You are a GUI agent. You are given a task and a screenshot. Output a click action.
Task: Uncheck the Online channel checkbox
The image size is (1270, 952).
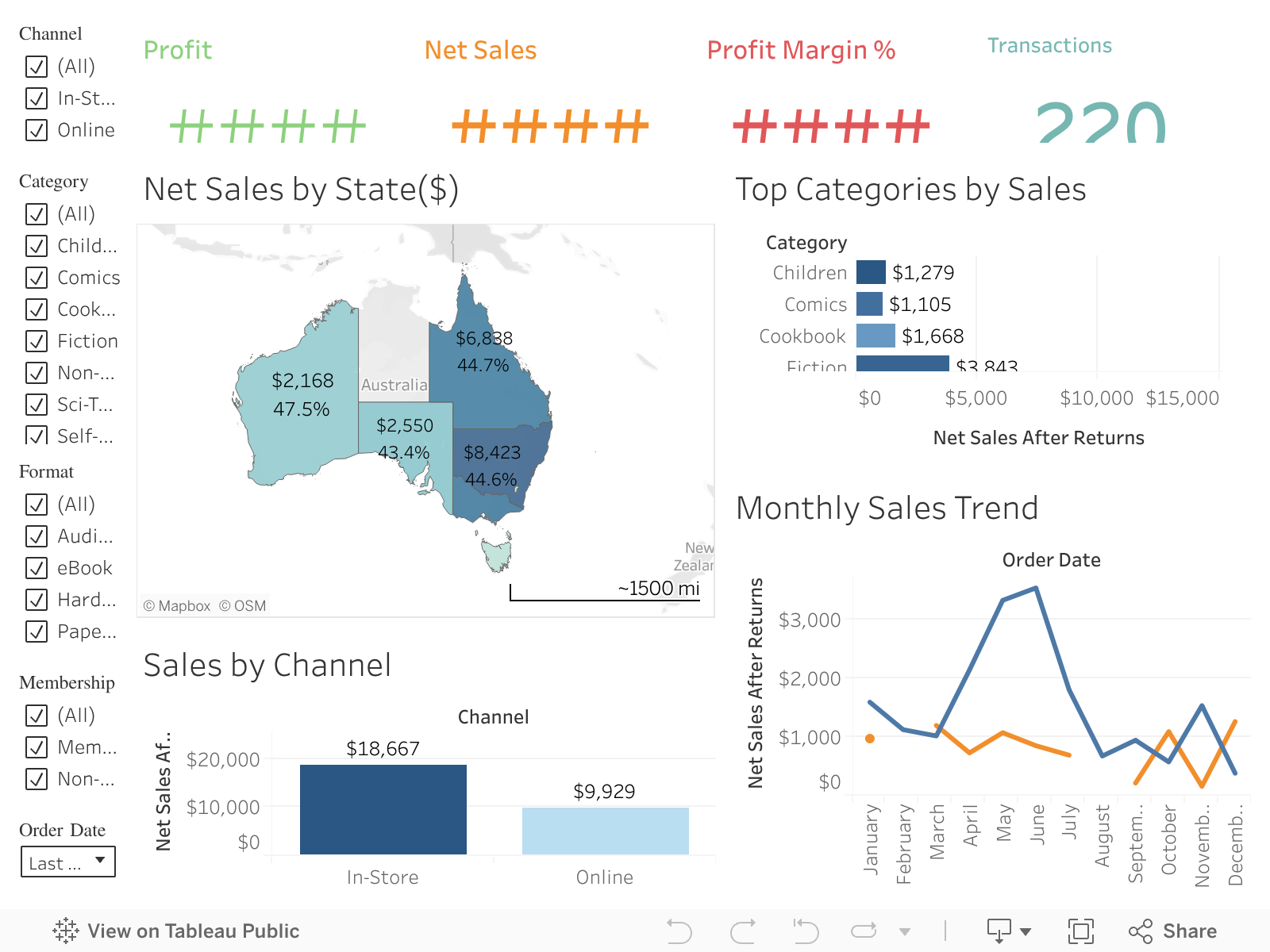(37, 130)
